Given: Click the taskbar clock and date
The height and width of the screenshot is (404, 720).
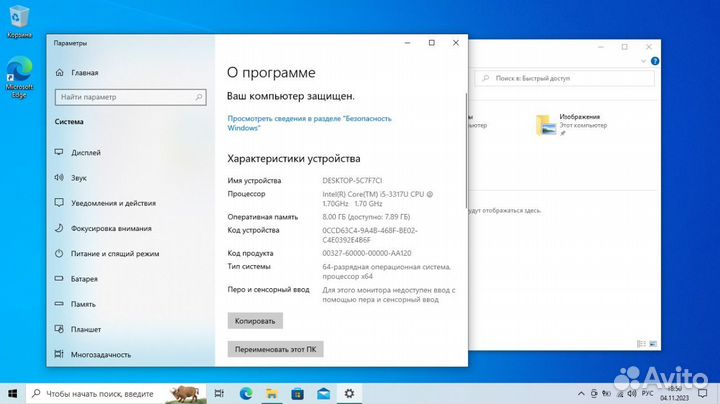Looking at the screenshot, I should [675, 393].
